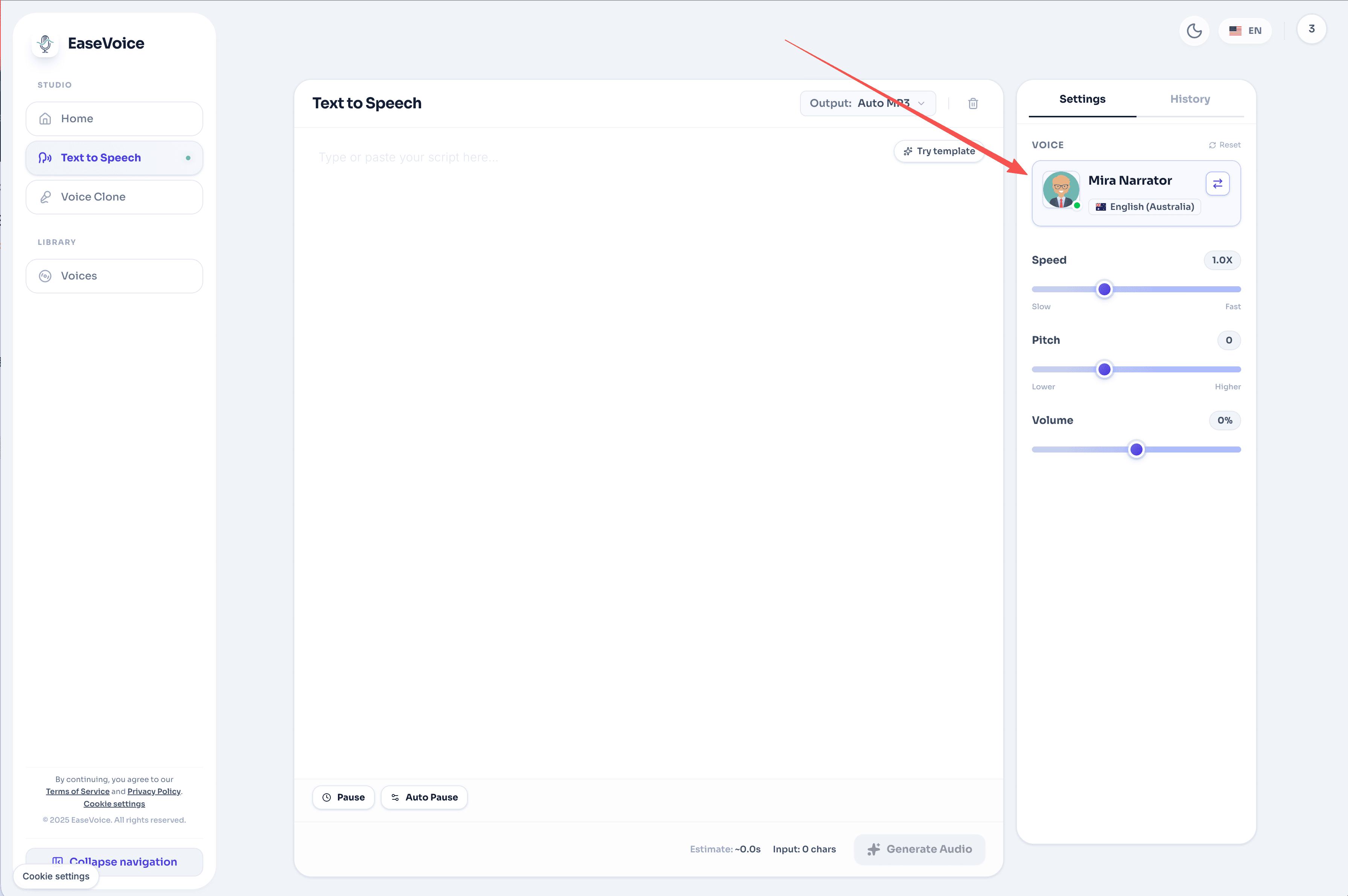
Task: Select the Settings tab
Action: point(1082,99)
